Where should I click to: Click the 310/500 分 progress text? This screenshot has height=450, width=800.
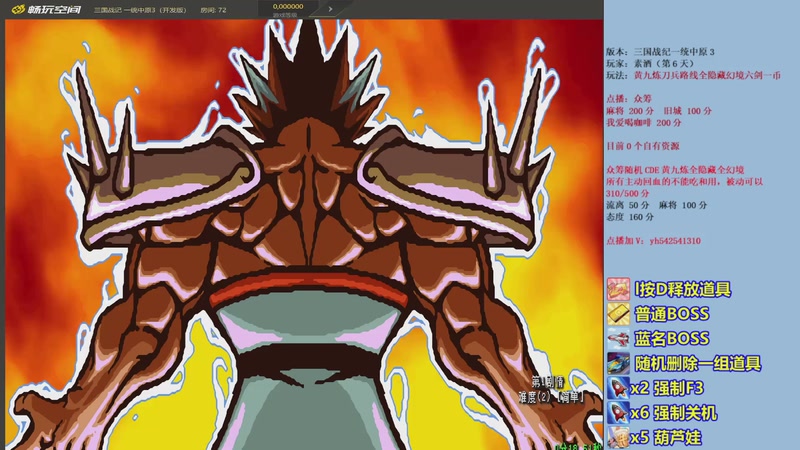click(x=628, y=193)
